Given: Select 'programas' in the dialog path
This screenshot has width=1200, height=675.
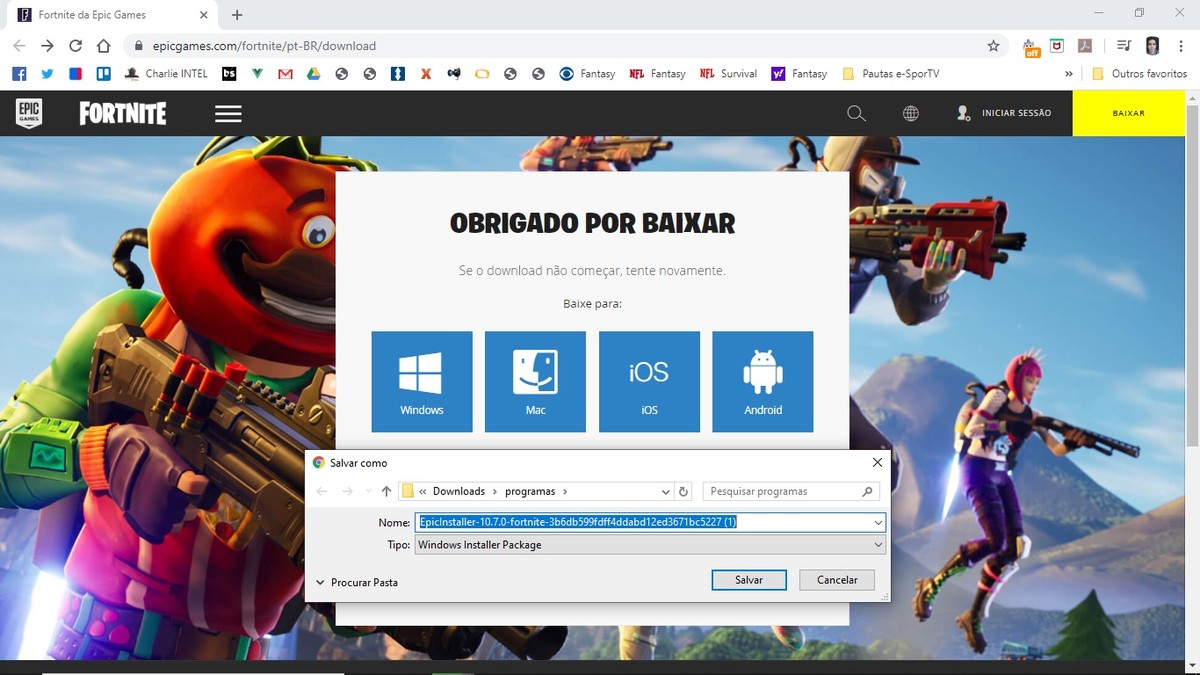Looking at the screenshot, I should tap(530, 491).
